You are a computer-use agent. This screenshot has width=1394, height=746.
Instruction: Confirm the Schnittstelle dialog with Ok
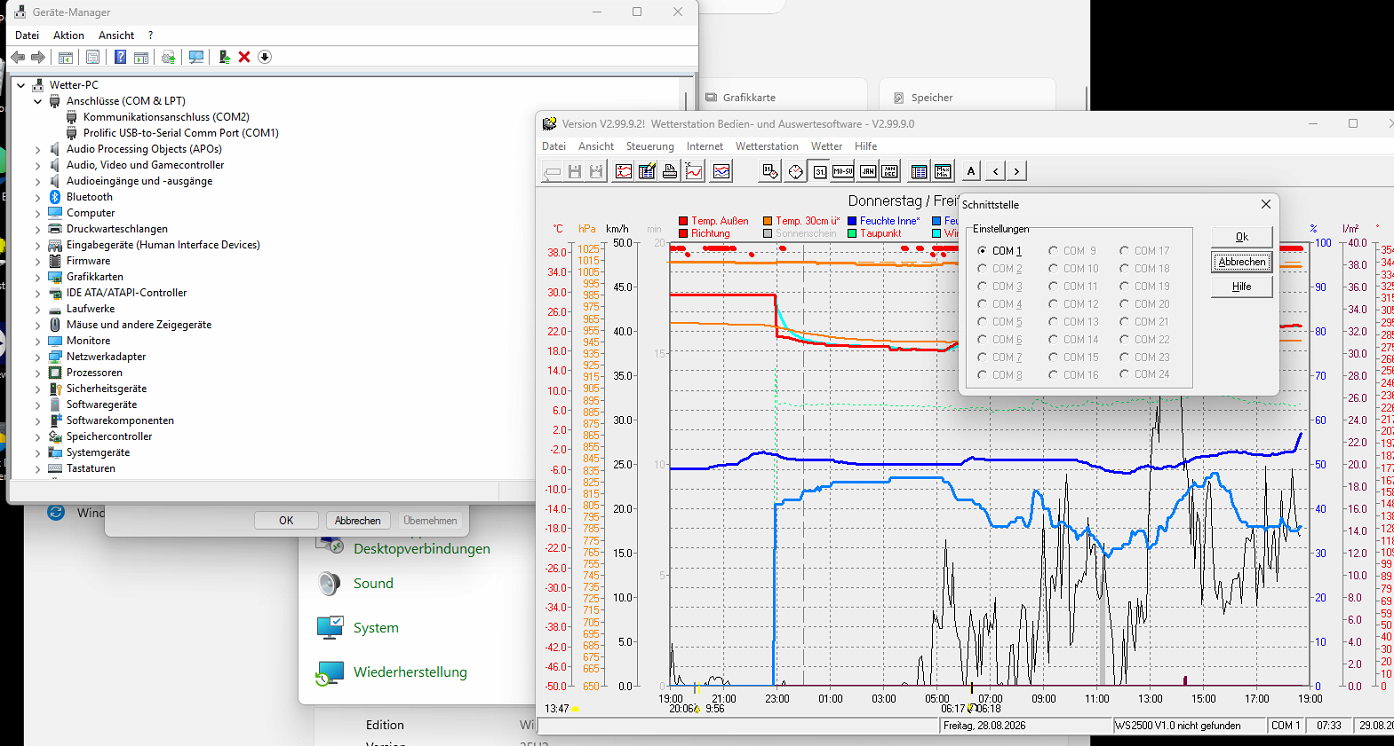click(x=1242, y=237)
